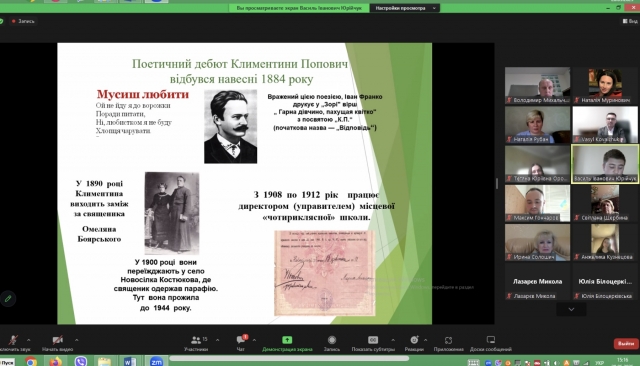This screenshot has width=640, height=366.
Task: Expand audio options arrow beside microphone
Action: coord(29,340)
